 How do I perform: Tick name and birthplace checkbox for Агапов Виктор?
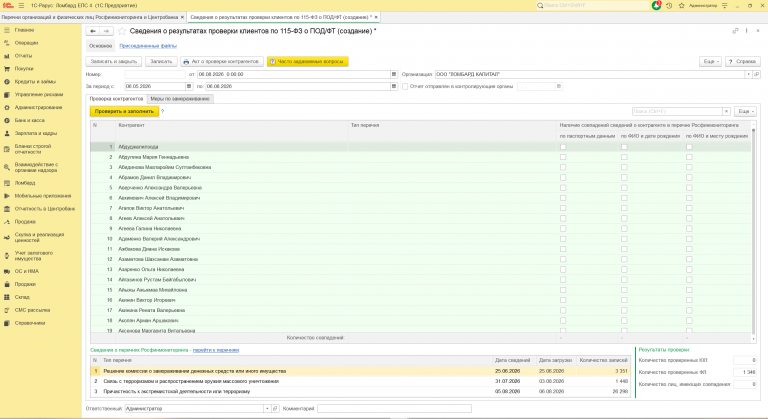pyautogui.click(x=689, y=208)
